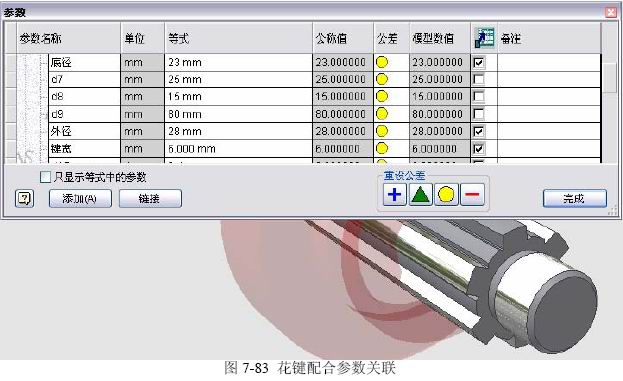Click the red minus tolerance icon
This screenshot has height=381, width=623.
click(x=472, y=195)
